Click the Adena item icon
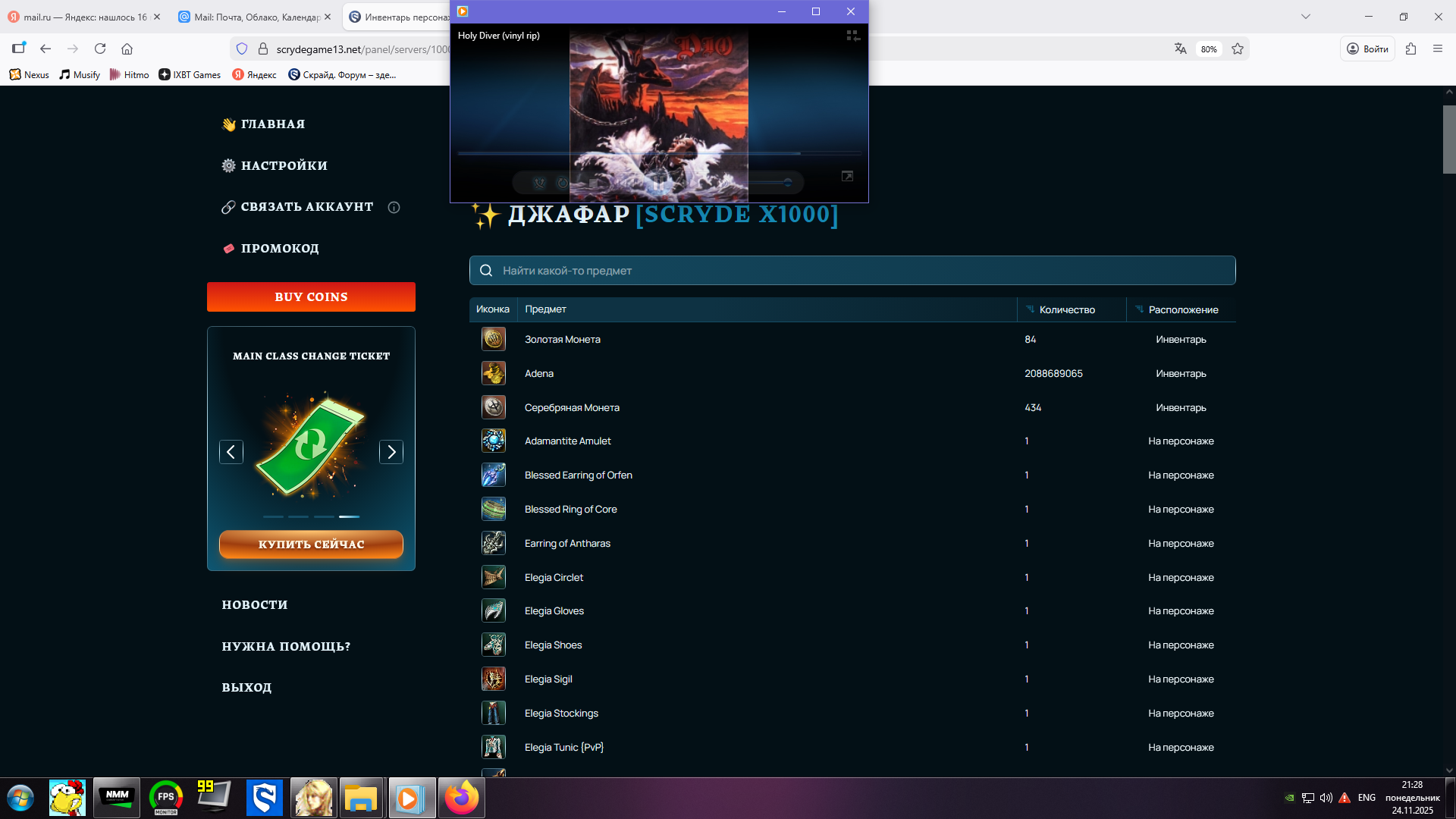Image resolution: width=1456 pixels, height=819 pixels. tap(494, 373)
